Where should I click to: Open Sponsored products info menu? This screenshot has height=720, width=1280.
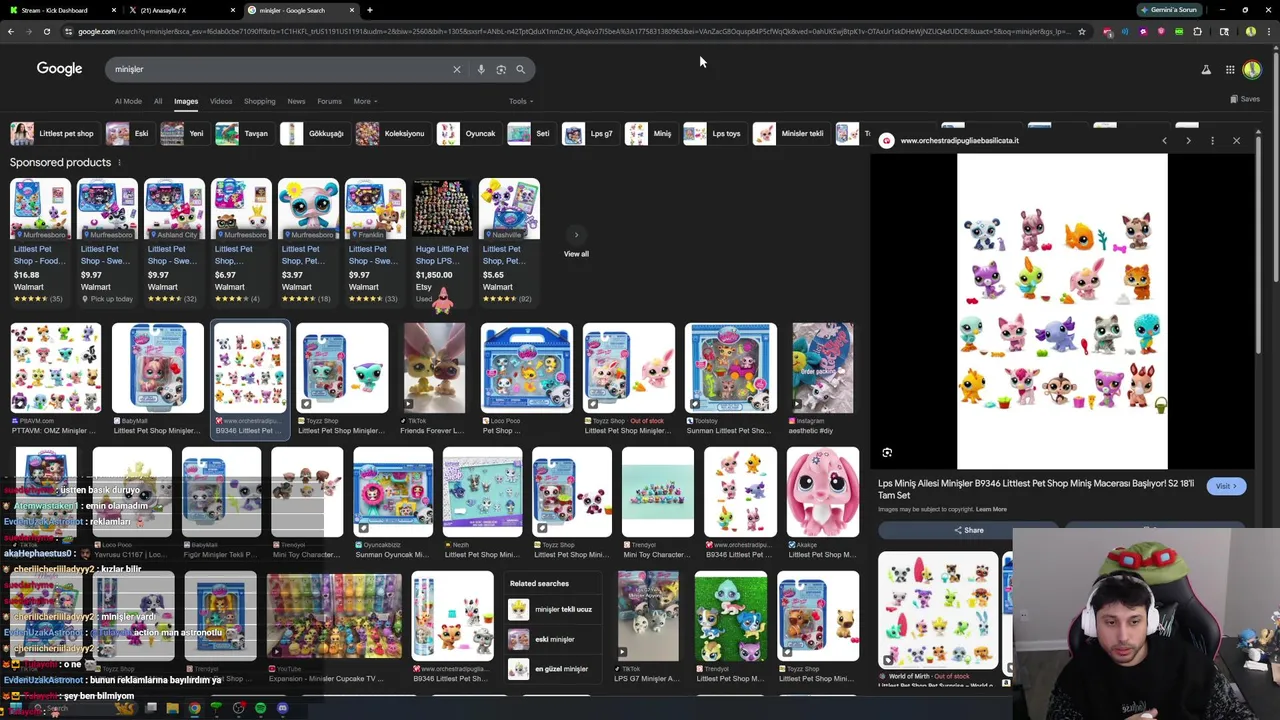coord(119,162)
